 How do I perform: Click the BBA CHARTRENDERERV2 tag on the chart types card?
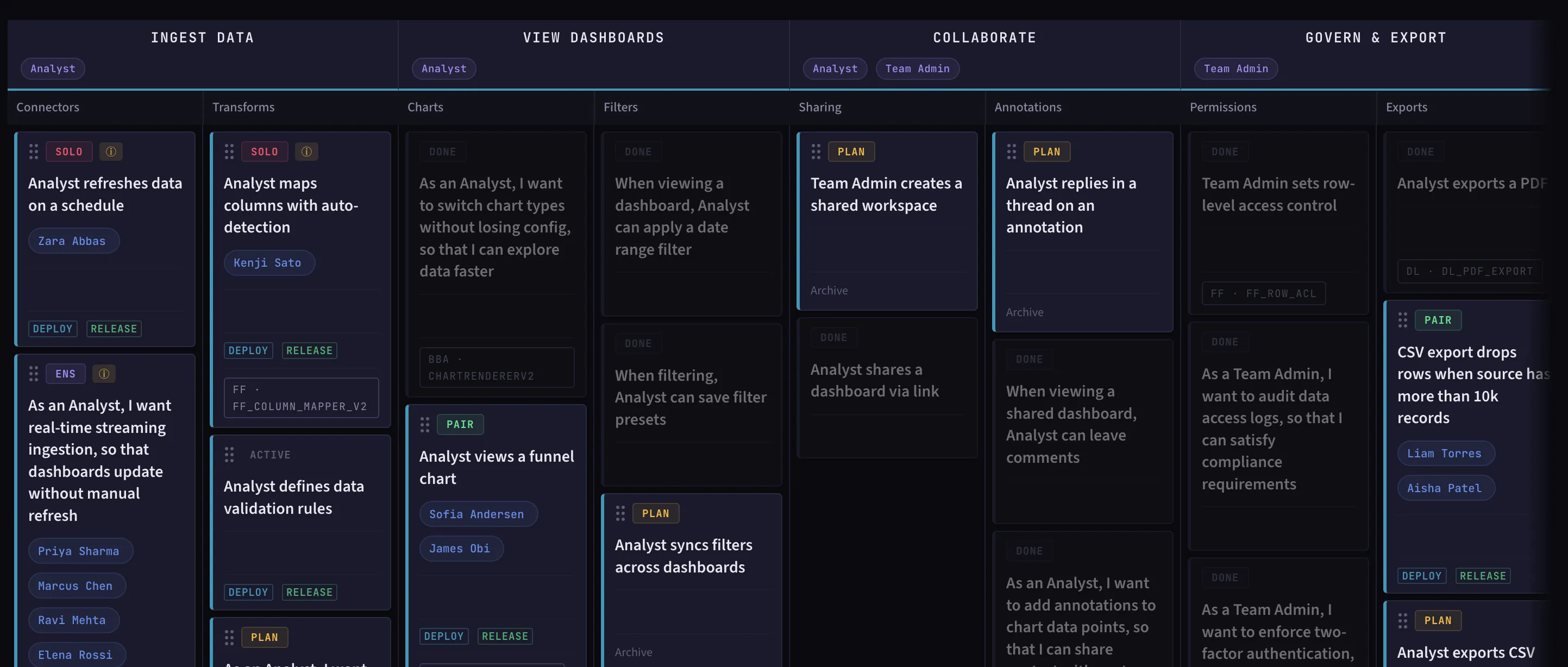coord(497,368)
